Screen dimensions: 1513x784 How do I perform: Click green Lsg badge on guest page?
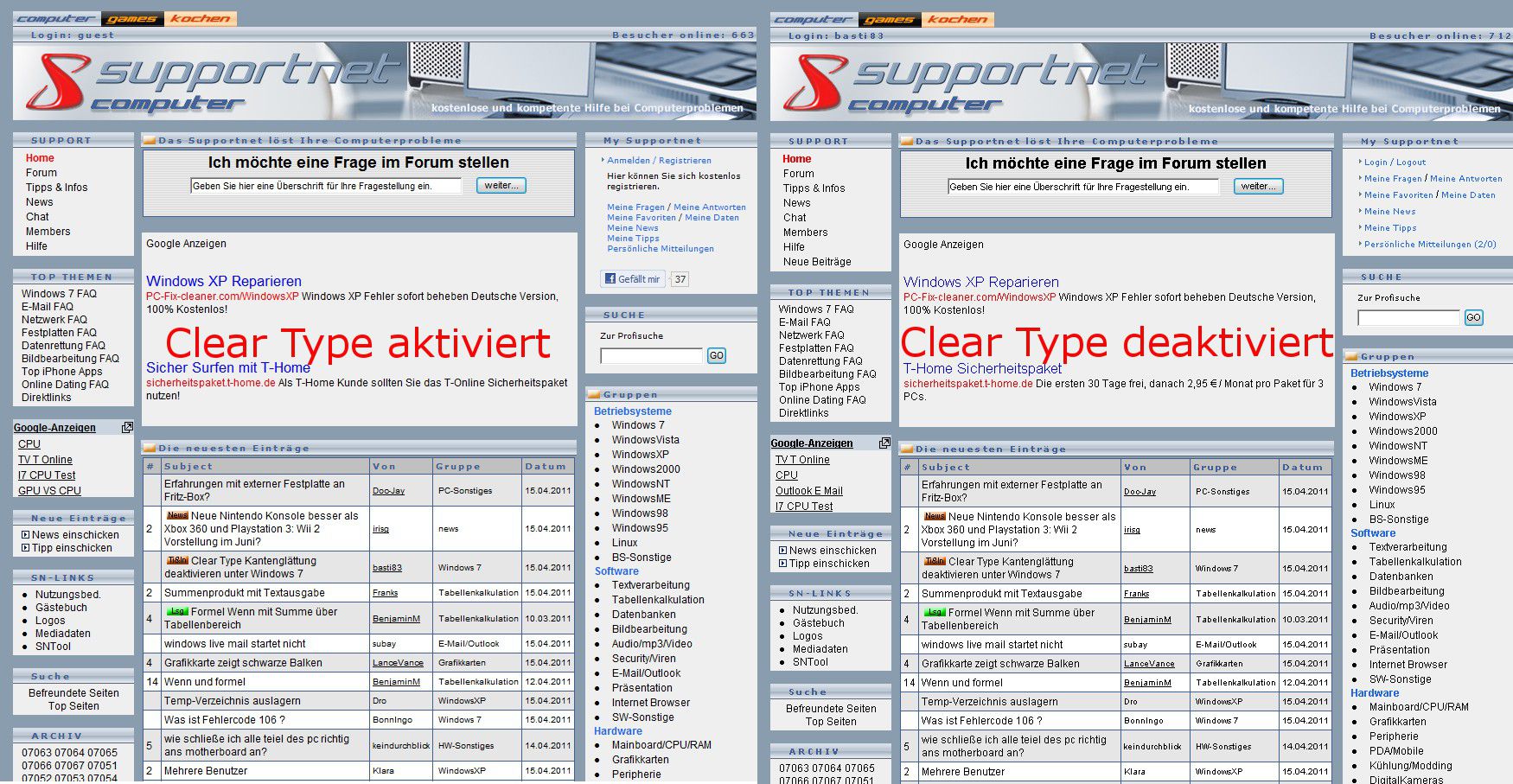[177, 611]
